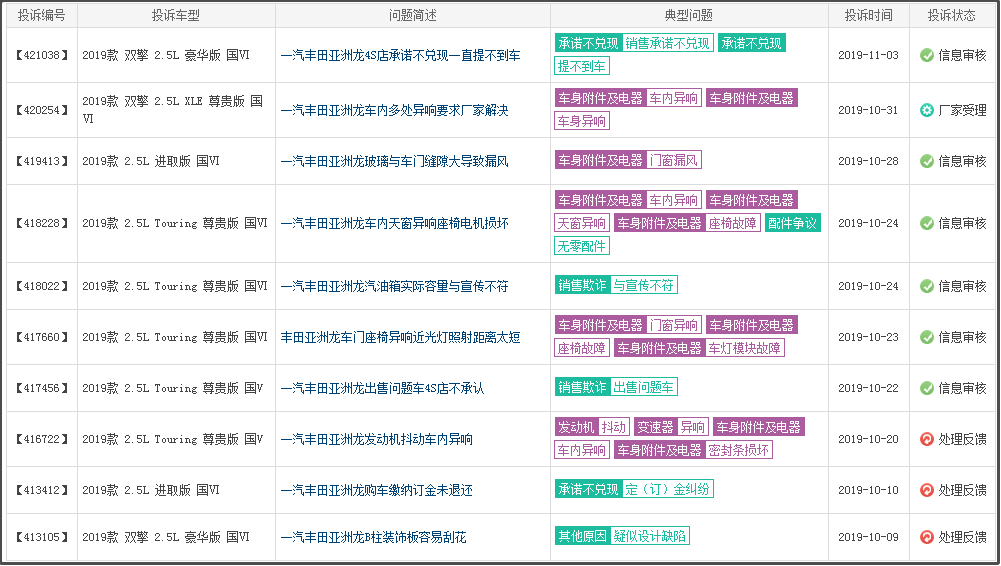Select complaint number 【420254】
This screenshot has height=566, width=1001.
point(41,110)
